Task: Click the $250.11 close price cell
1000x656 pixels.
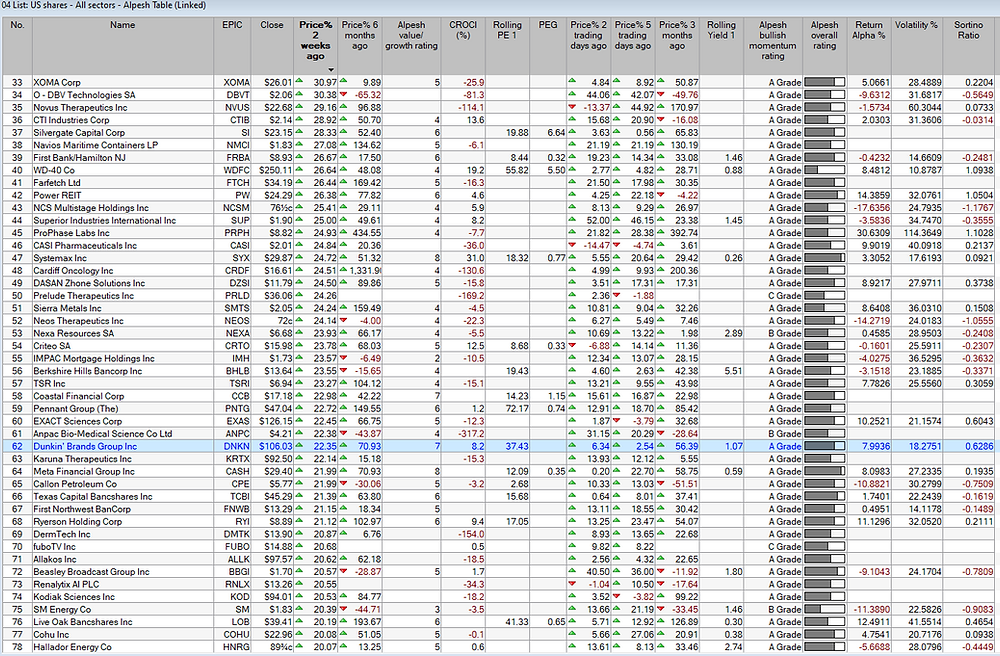Action: coord(272,170)
